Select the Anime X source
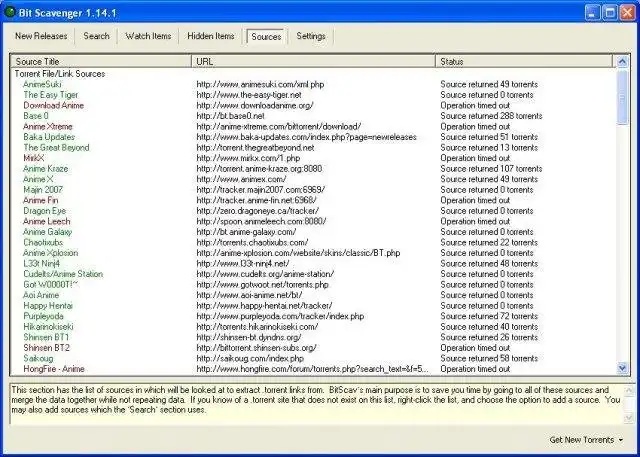 (x=38, y=179)
